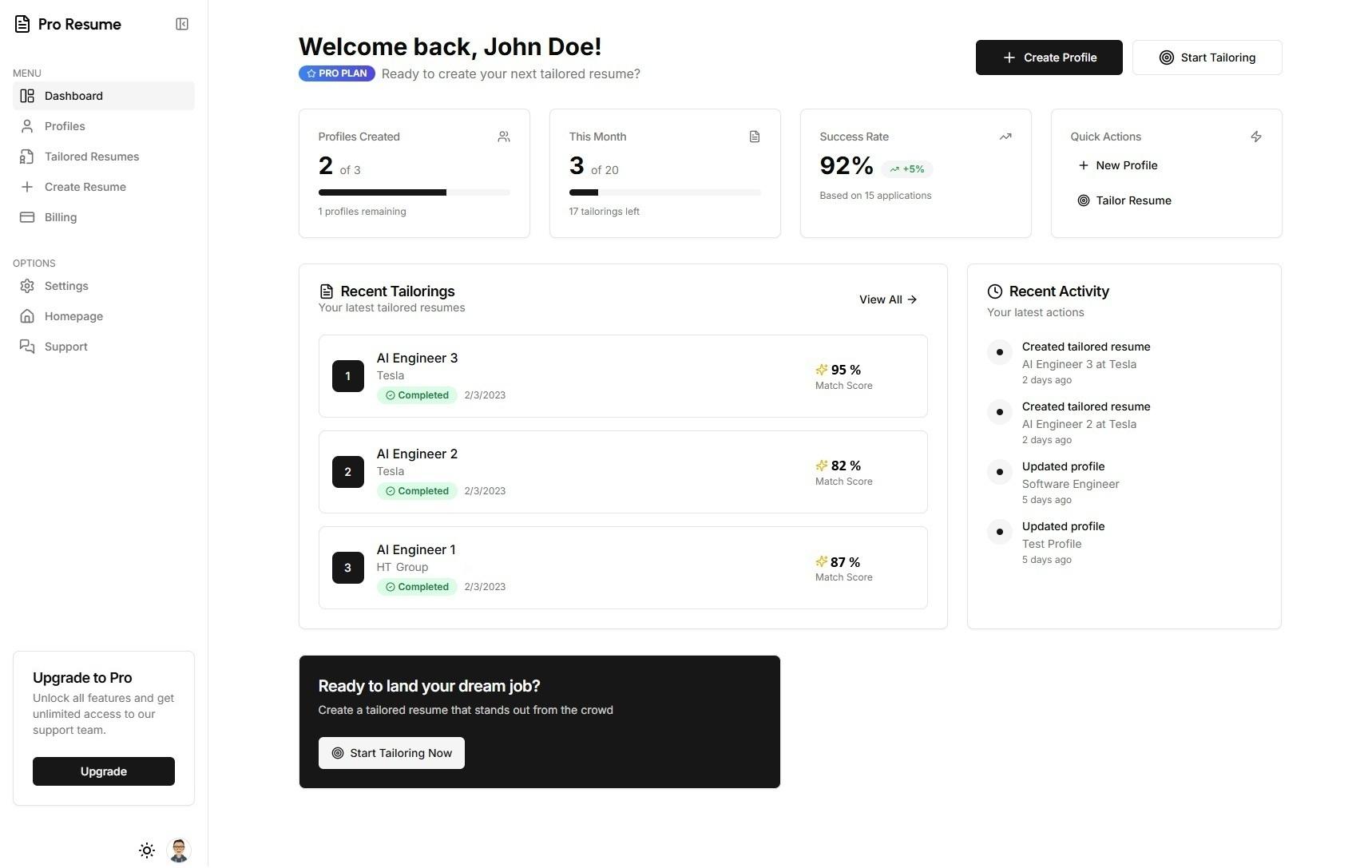Click the Success Rate trend icon
Viewport: 1372px width, 868px height.
point(1005,137)
